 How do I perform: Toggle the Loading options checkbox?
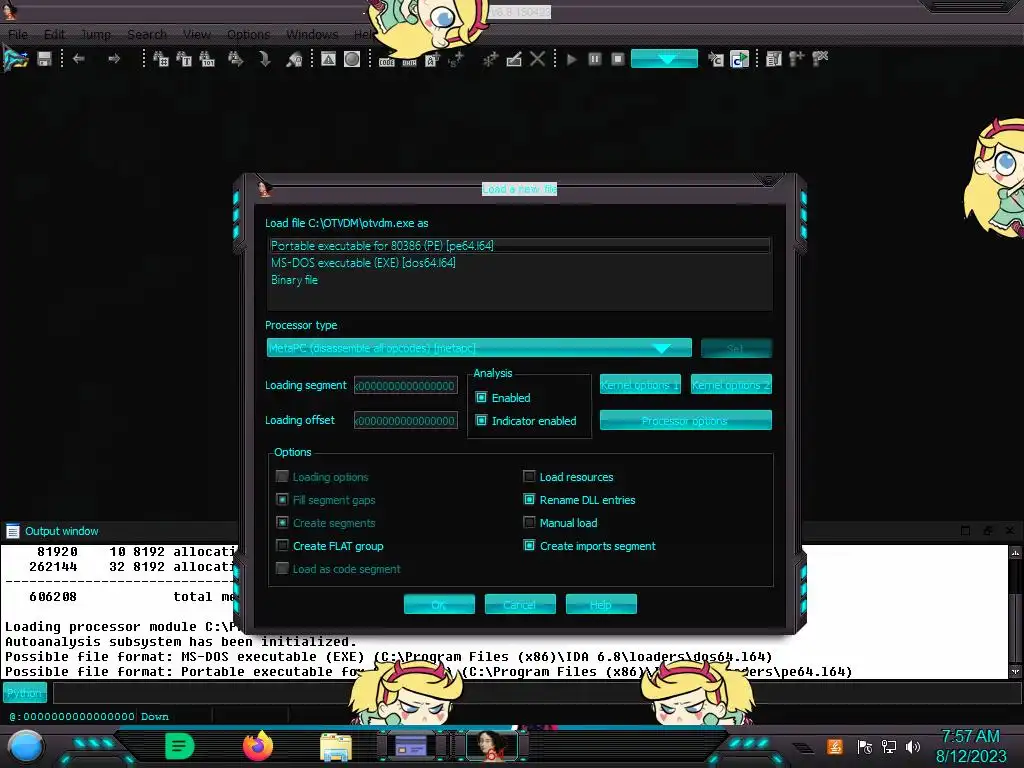[282, 476]
